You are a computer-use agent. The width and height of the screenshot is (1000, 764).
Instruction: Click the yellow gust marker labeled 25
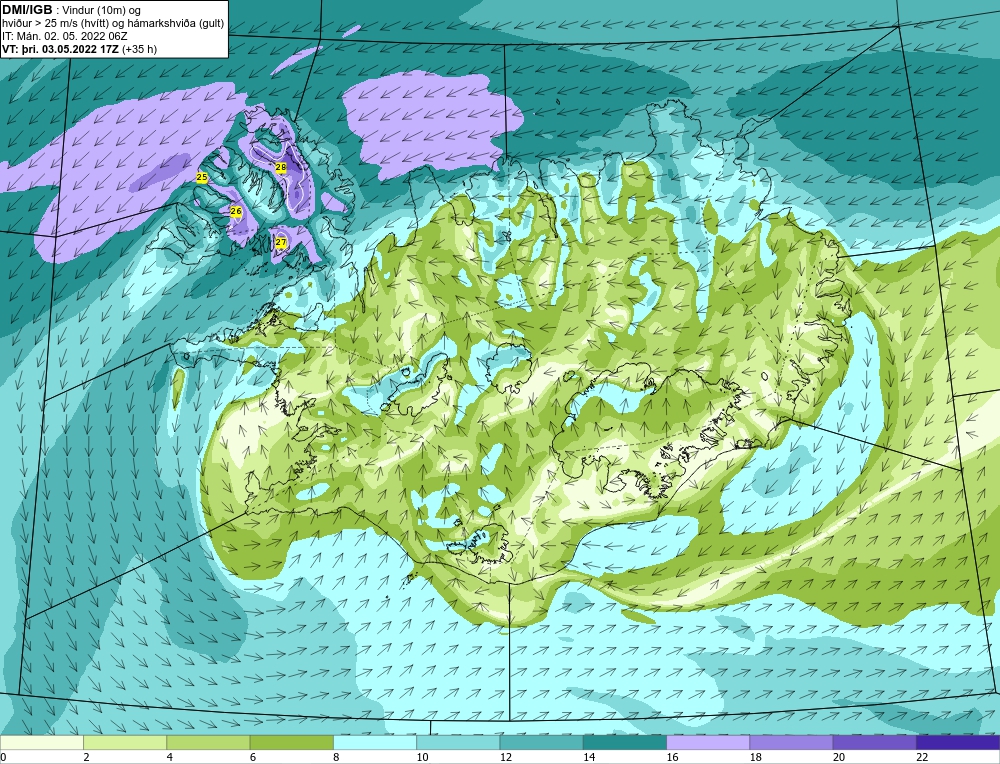pyautogui.click(x=202, y=177)
